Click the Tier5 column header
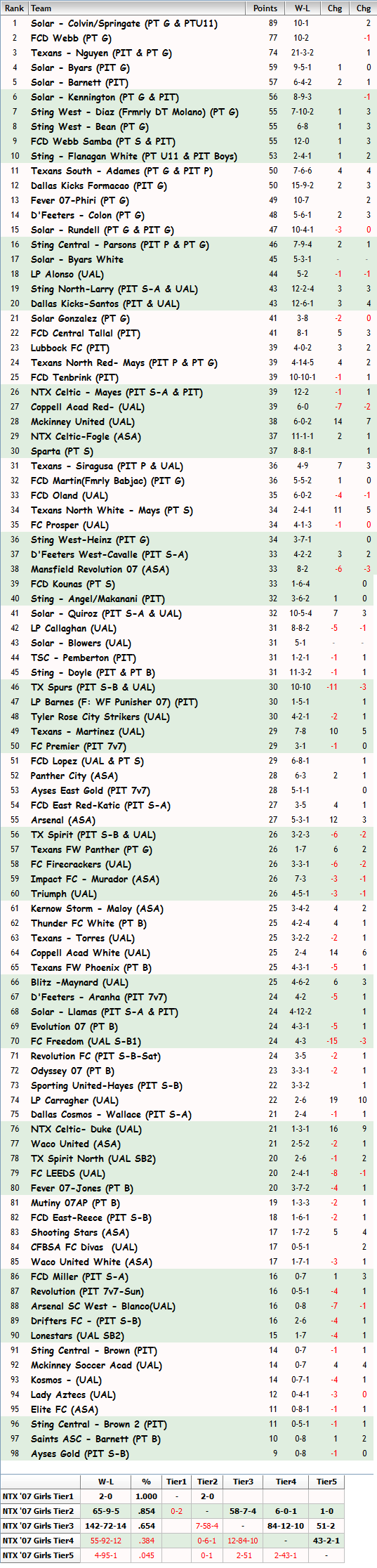The width and height of the screenshot is (377, 1568). [x=326, y=1482]
